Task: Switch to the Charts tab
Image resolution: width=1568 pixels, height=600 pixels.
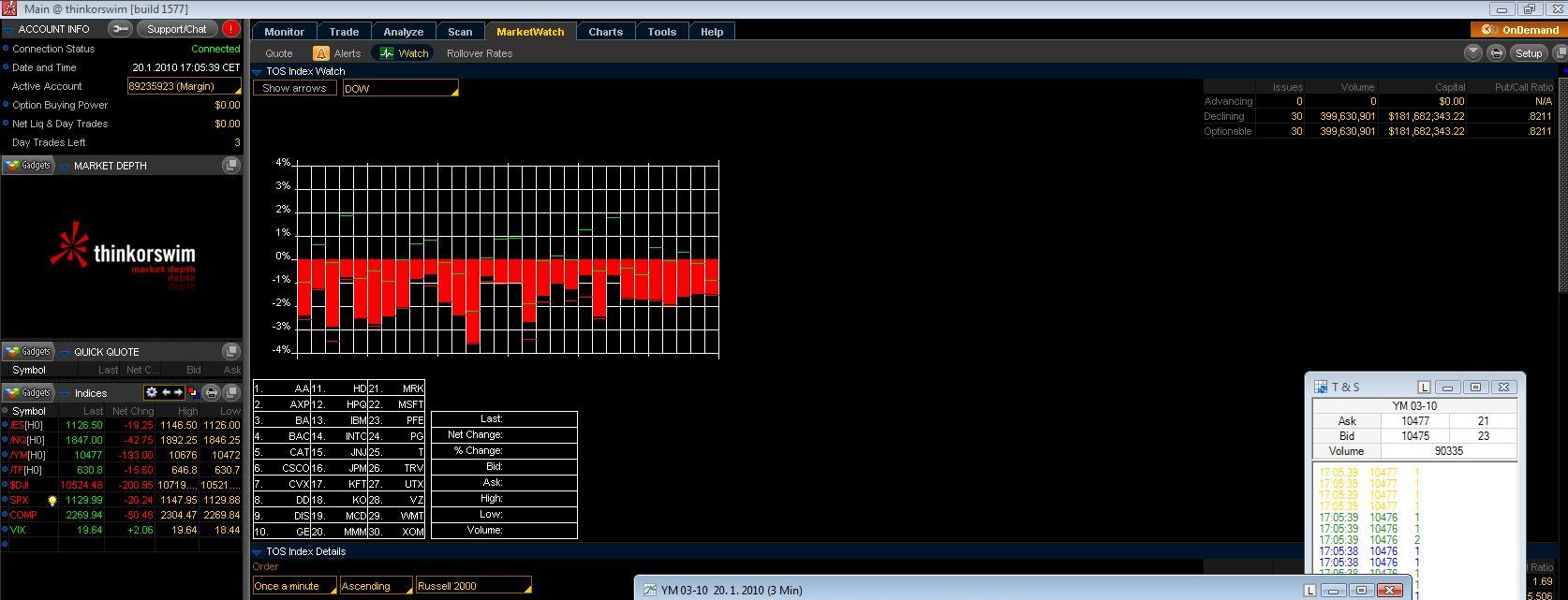Action: tap(605, 32)
